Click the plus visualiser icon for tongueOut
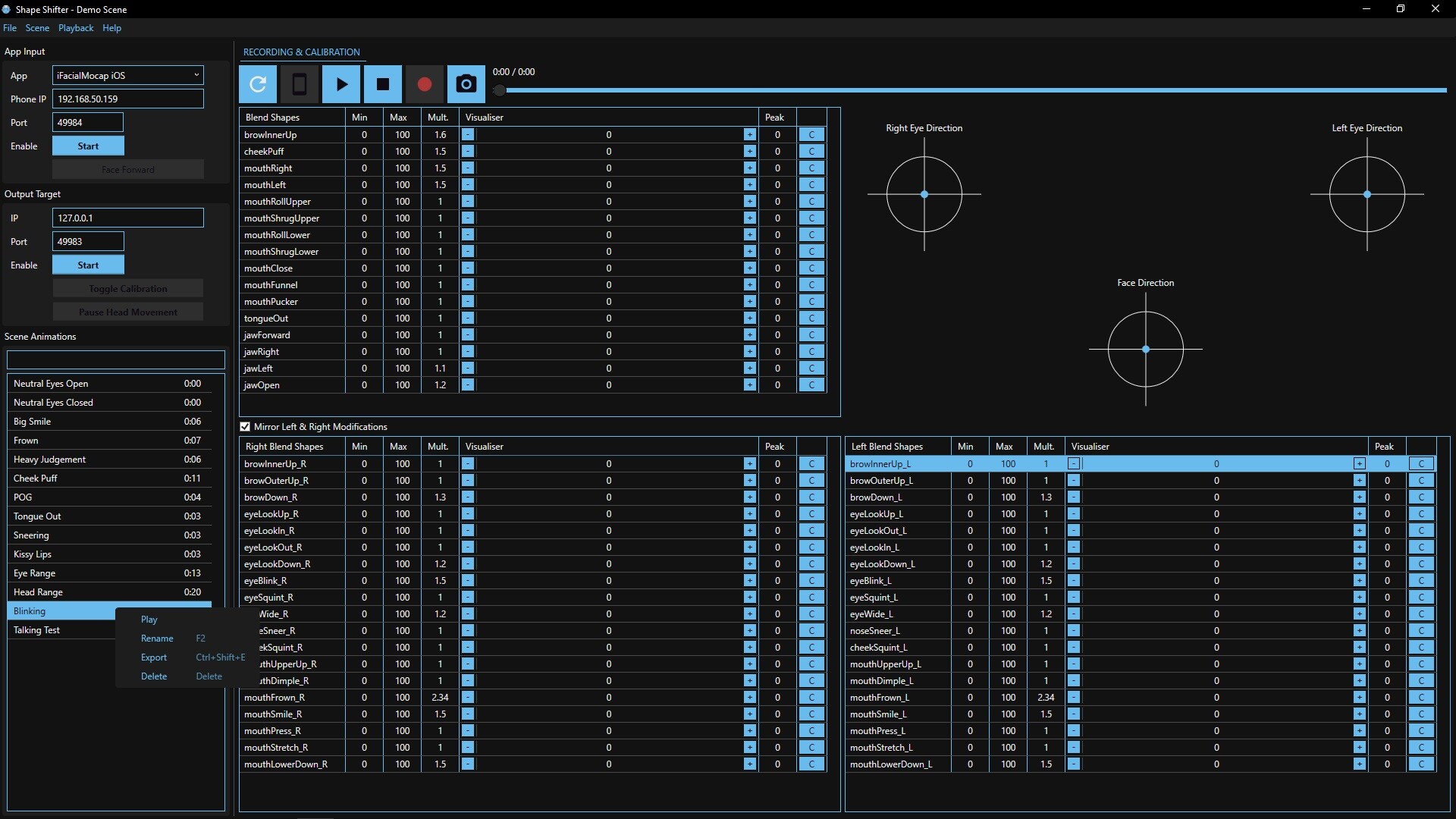Screen dimensions: 1456x819 (x=750, y=318)
